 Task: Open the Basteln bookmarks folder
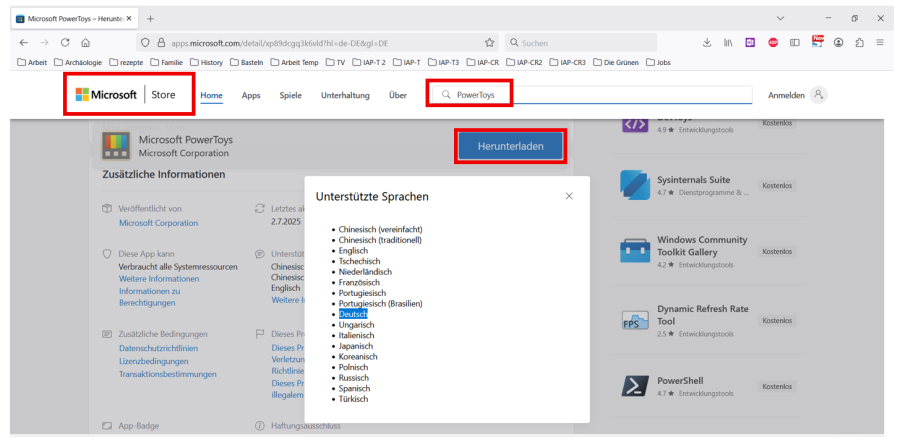(x=246, y=63)
